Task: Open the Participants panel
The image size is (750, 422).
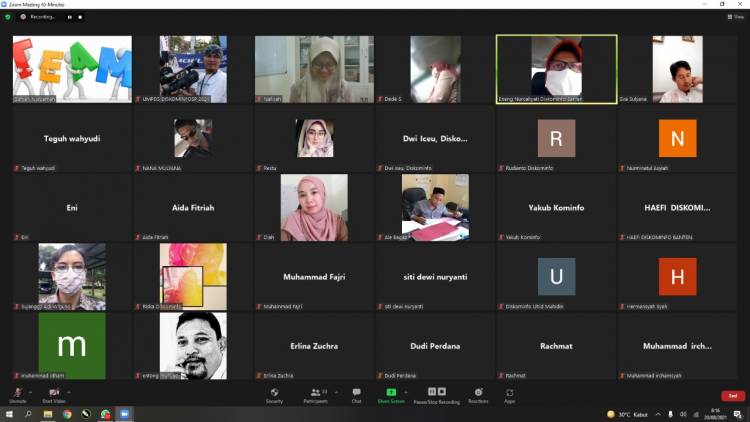Action: point(315,394)
